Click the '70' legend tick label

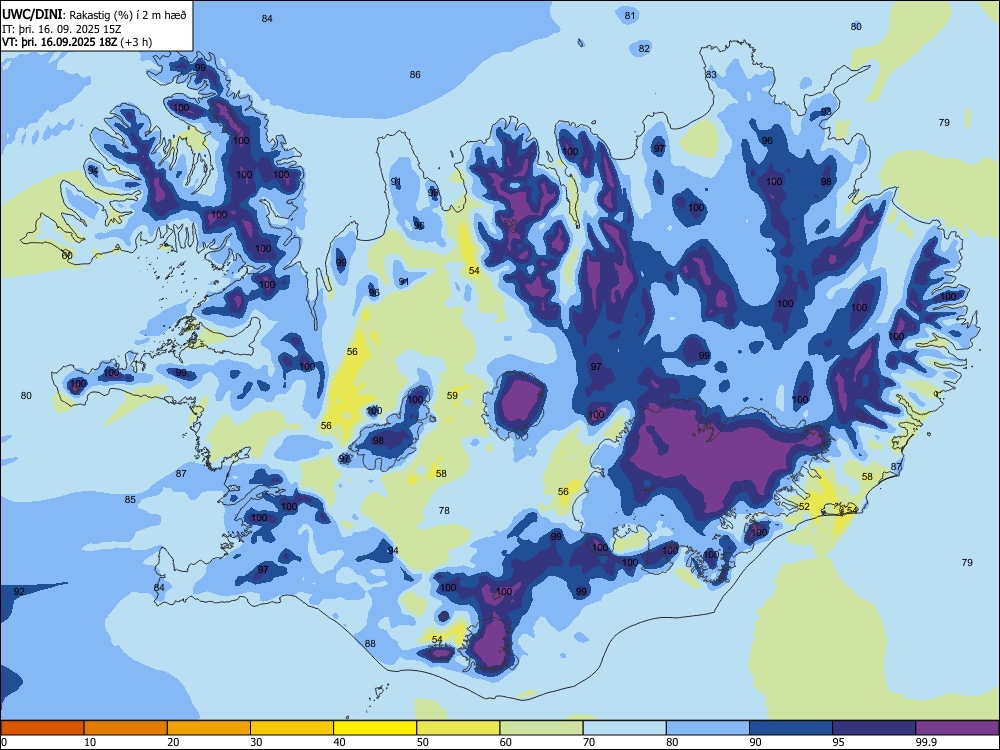pos(589,742)
